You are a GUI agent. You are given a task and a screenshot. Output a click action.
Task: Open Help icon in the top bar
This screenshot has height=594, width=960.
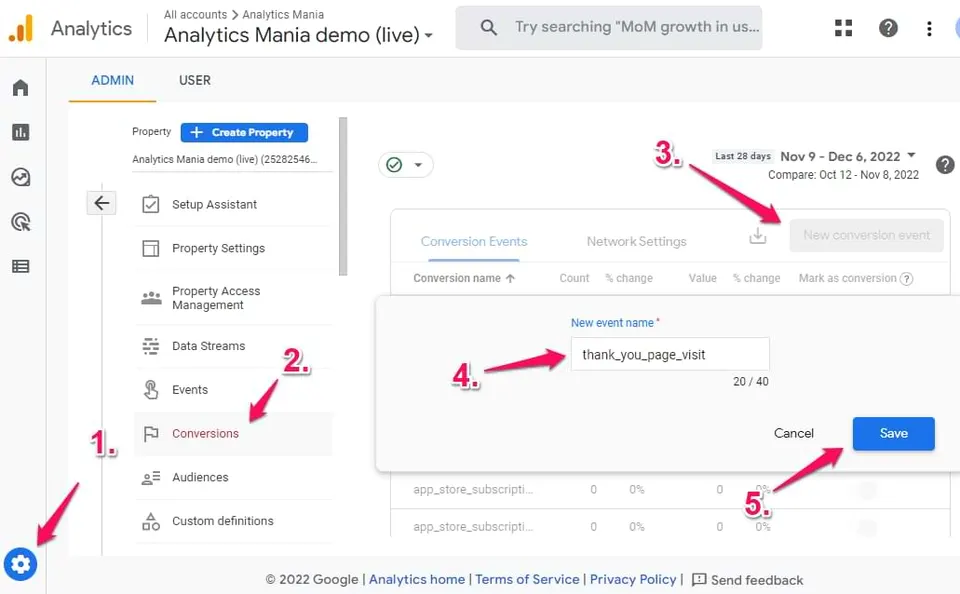coord(888,28)
